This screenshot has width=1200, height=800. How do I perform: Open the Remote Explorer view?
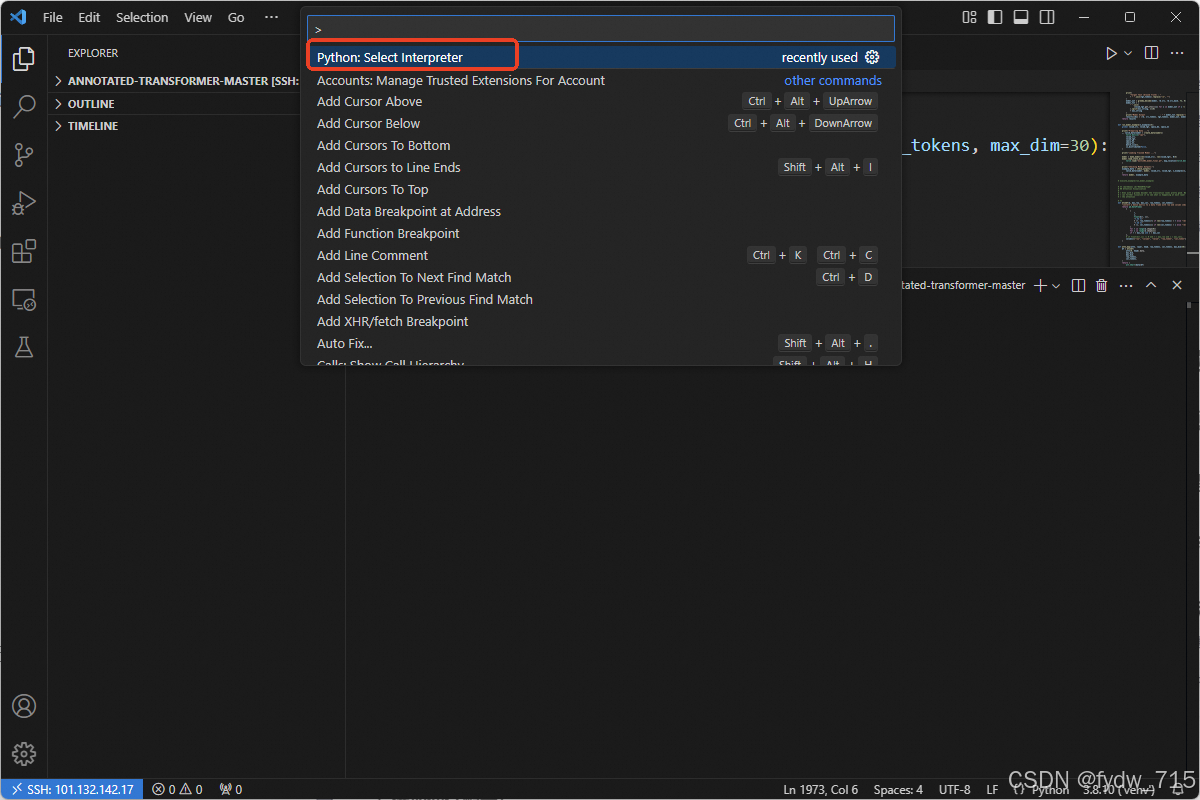click(24, 299)
